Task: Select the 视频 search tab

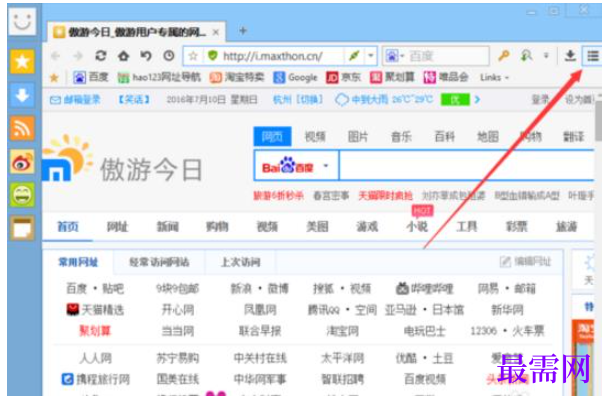Action: coord(315,137)
